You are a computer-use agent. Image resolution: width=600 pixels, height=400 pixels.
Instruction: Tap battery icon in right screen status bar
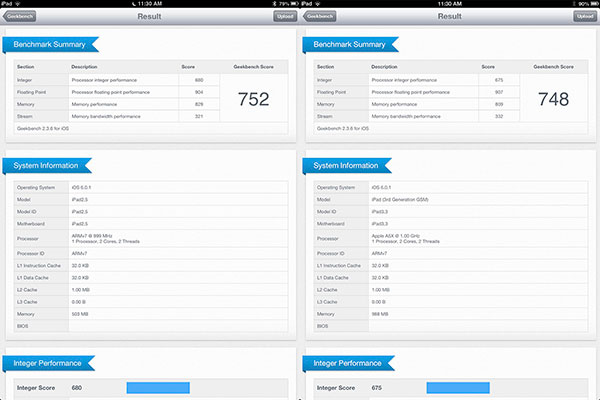click(594, 3)
